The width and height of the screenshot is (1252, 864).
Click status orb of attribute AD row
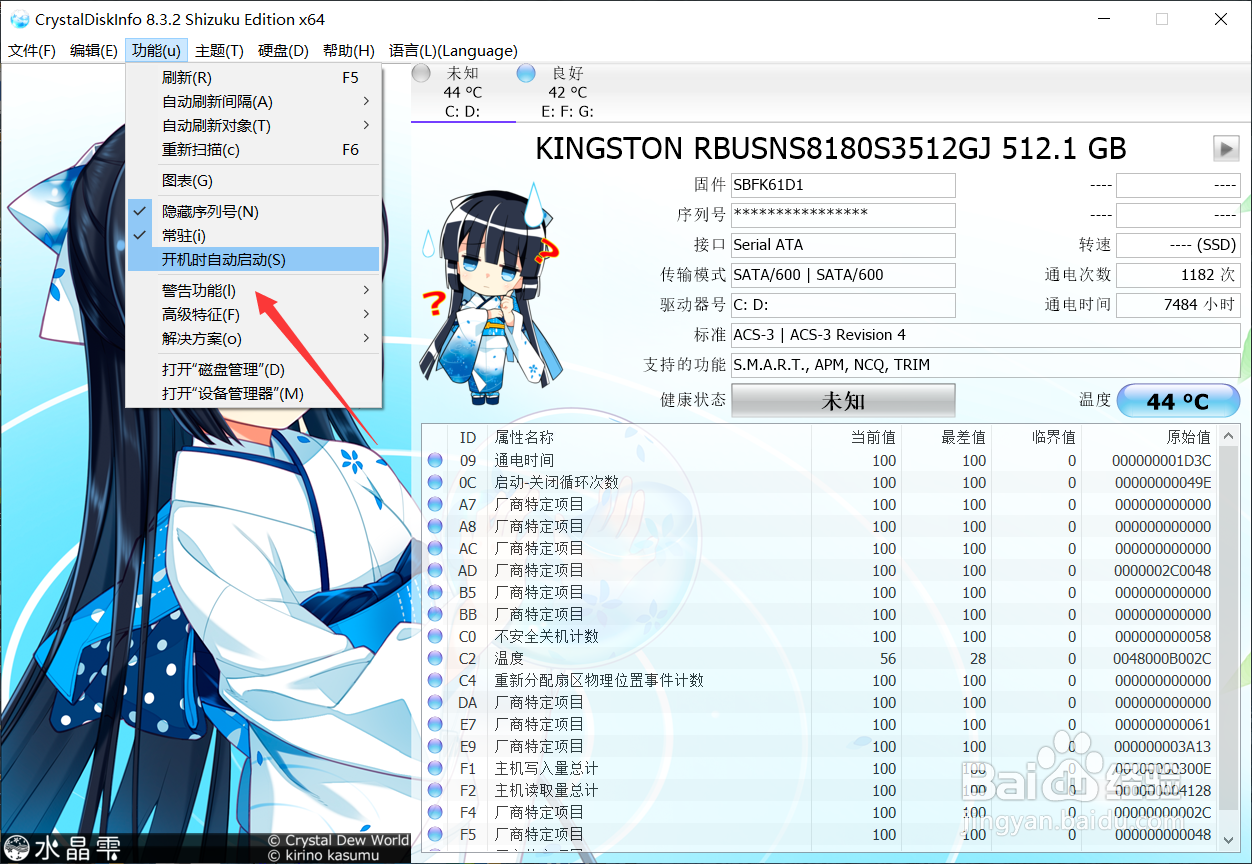tap(435, 571)
